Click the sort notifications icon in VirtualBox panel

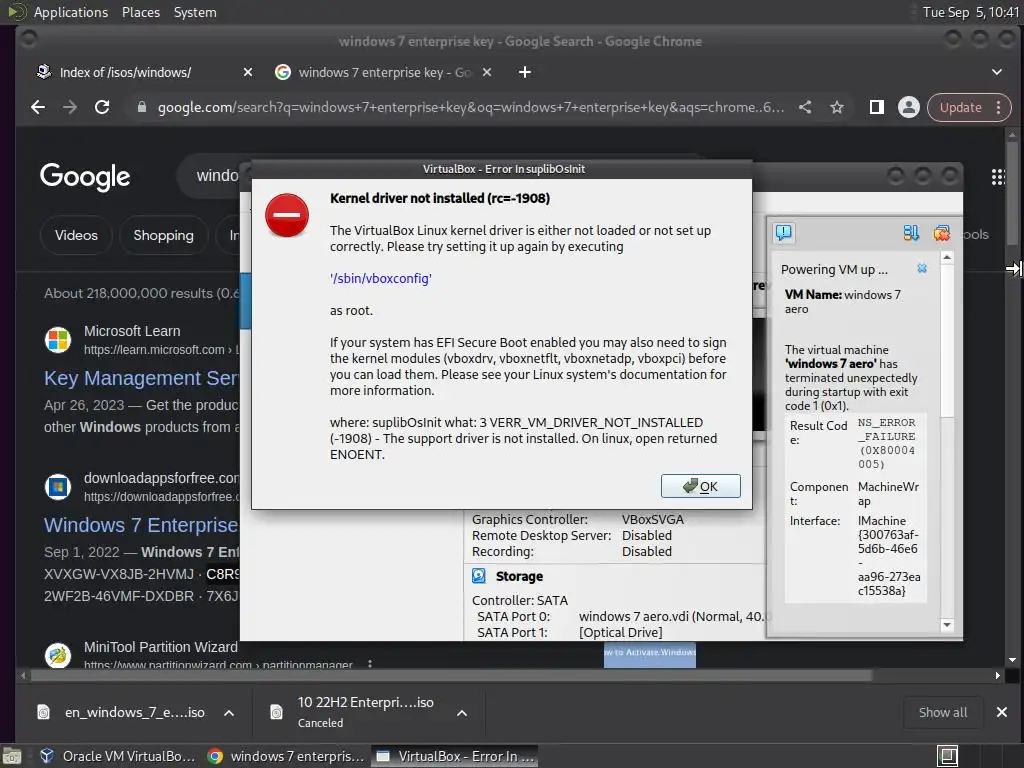tap(911, 232)
